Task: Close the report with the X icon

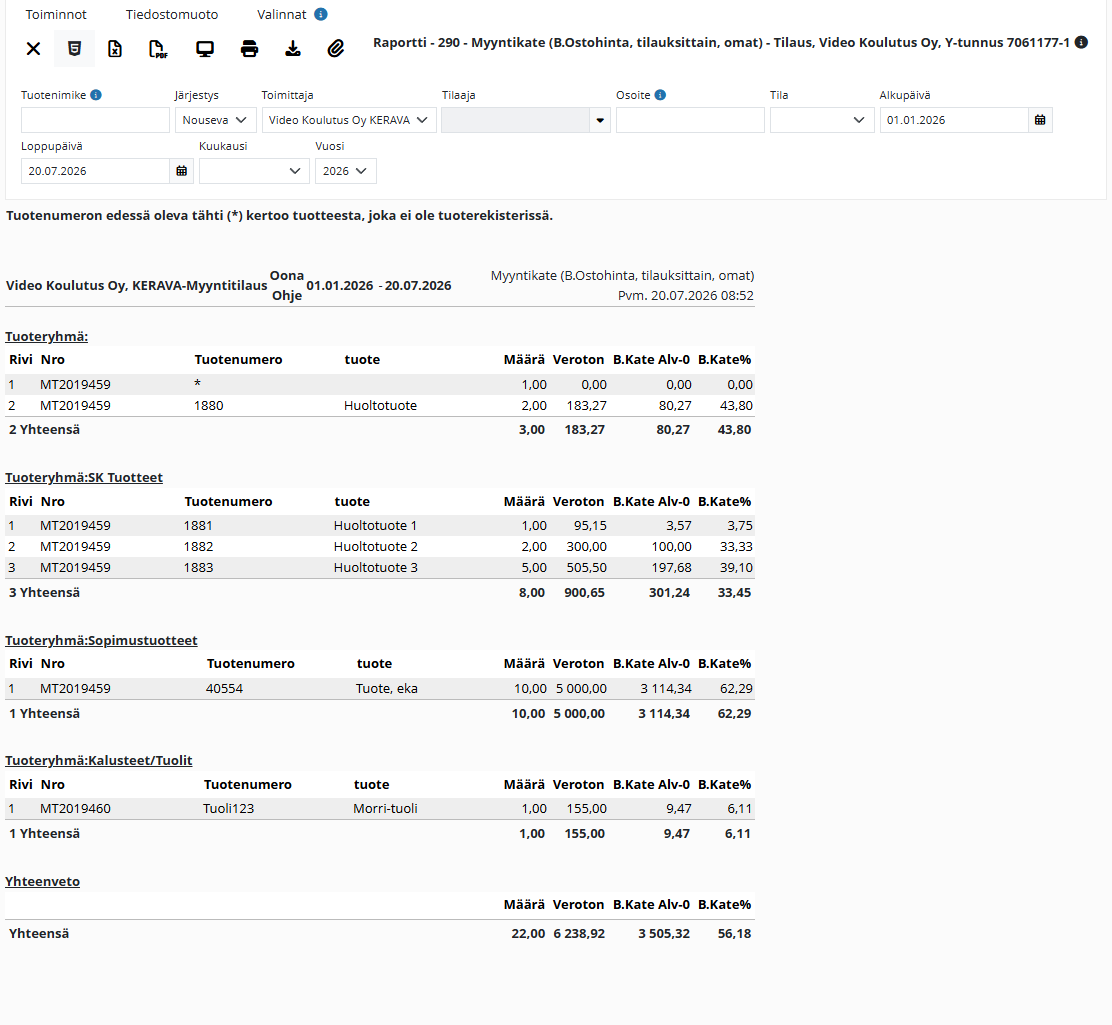Action: (x=33, y=48)
